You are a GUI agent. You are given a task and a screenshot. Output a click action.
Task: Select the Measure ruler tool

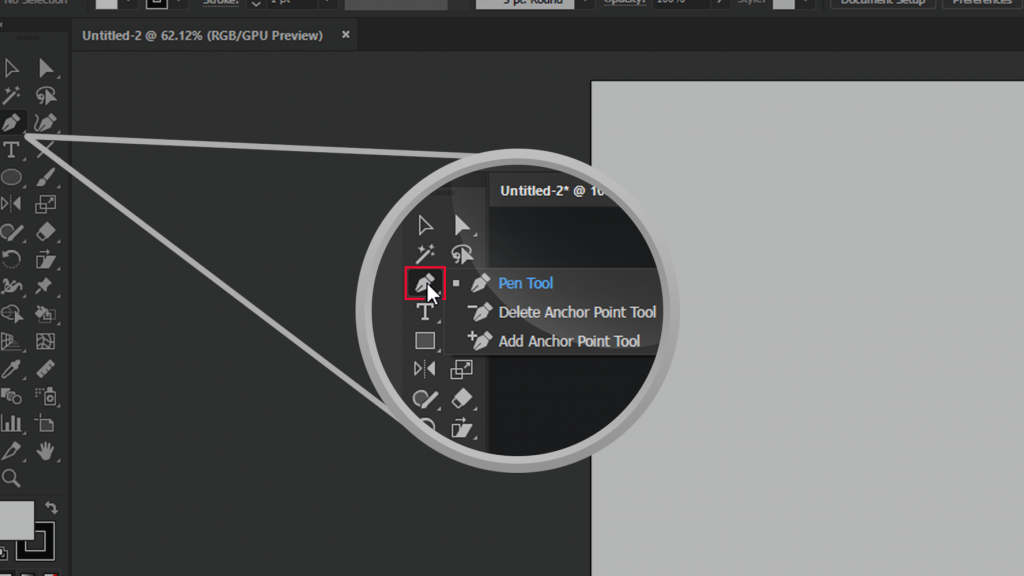pos(45,369)
